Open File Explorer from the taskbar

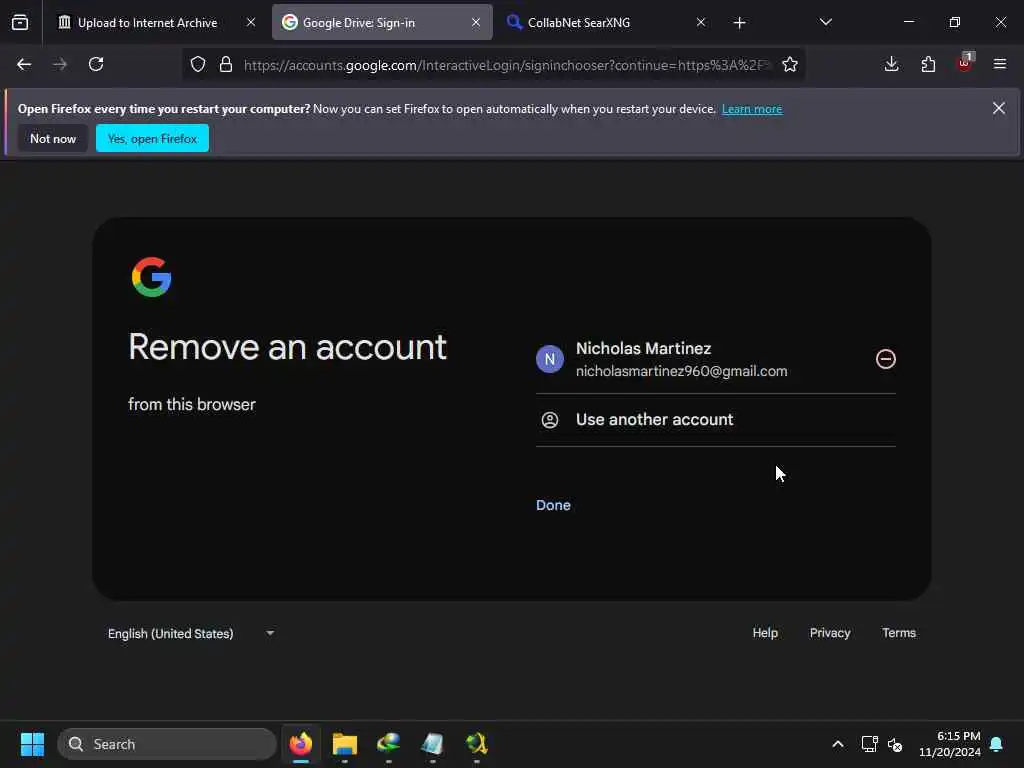345,744
